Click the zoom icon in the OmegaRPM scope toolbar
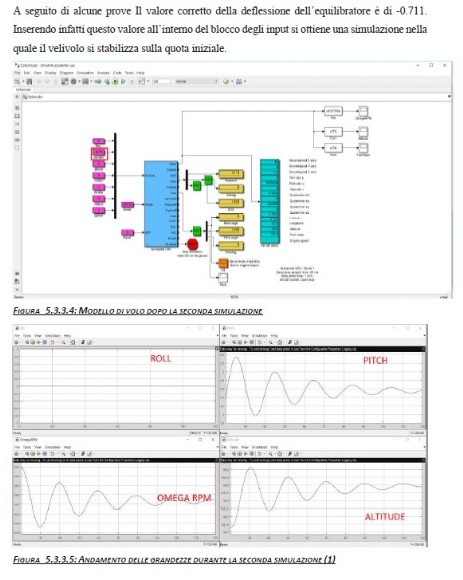This screenshot has width=463, height=580. [x=63, y=453]
